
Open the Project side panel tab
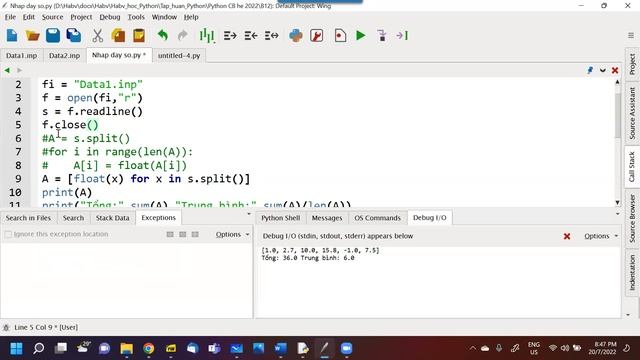point(632,64)
